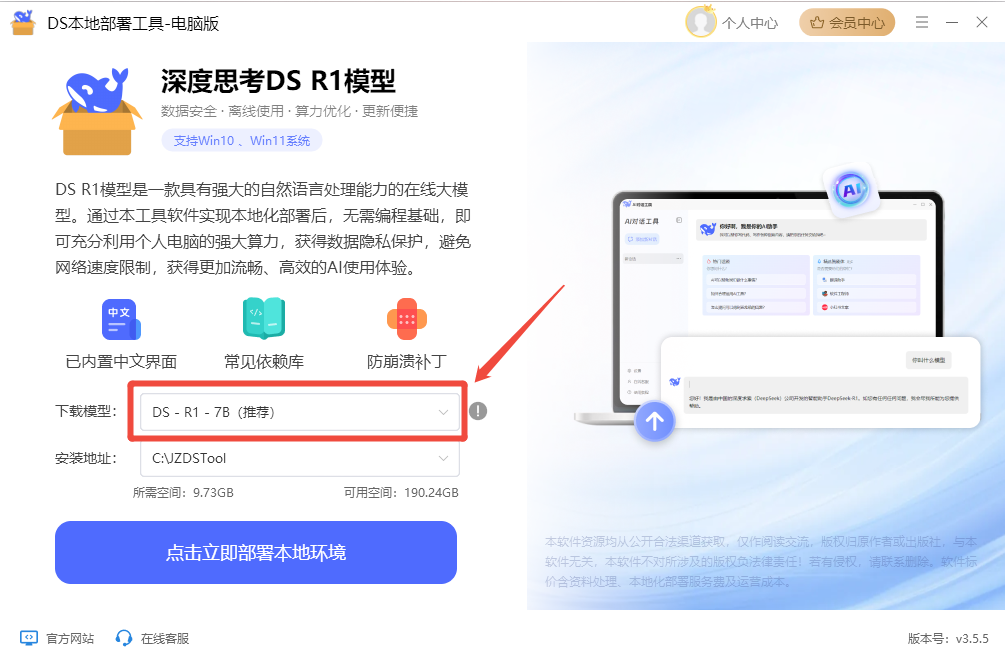Click the green dependency library book icon
The width and height of the screenshot is (1006, 659).
pos(264,318)
